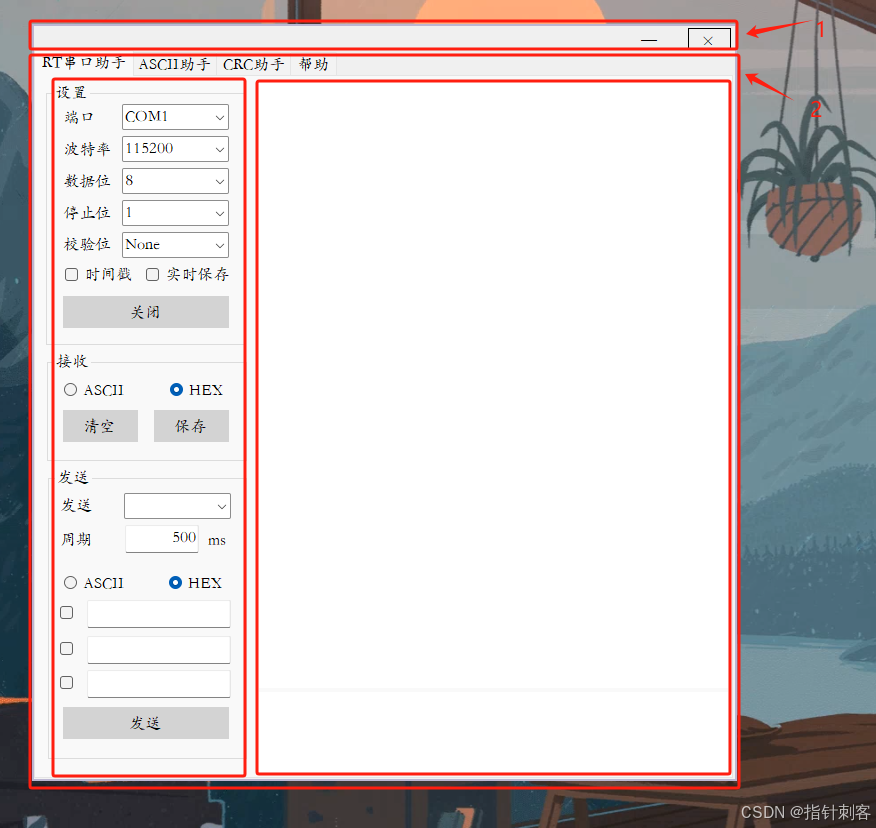Click the third send text field

(x=159, y=684)
